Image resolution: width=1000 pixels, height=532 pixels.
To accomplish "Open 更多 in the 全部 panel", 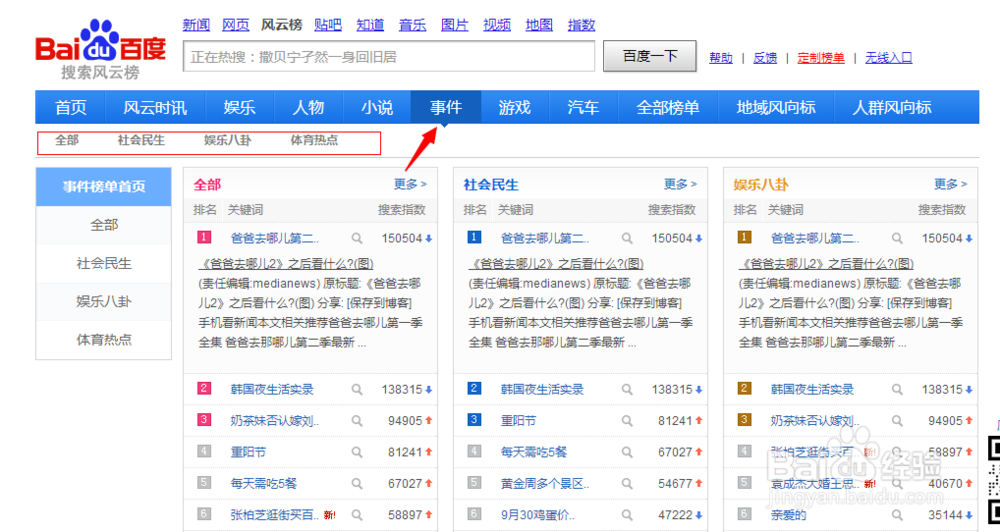I will coord(410,184).
